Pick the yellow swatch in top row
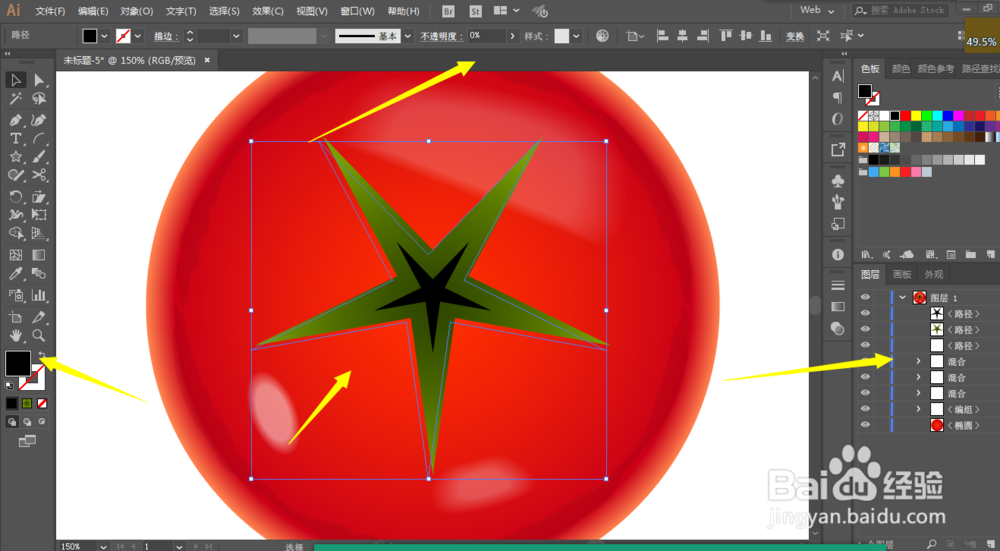Screen dimensions: 1000x551 pyautogui.click(x=916, y=115)
